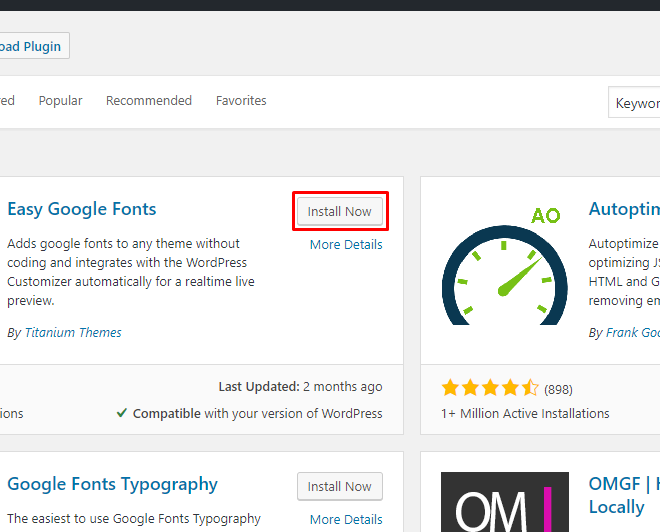This screenshot has height=532, width=660.
Task: Open the OMGF plugin title link
Action: click(624, 495)
